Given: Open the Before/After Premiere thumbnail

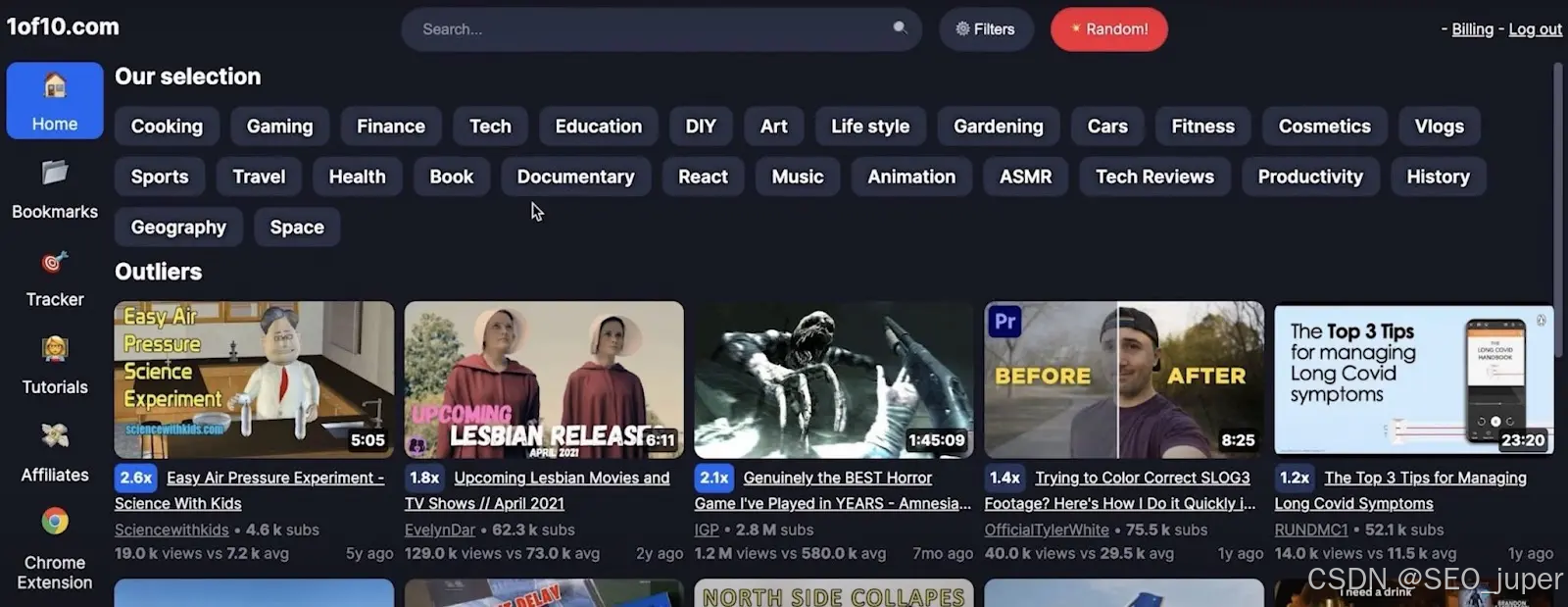Looking at the screenshot, I should (1124, 379).
